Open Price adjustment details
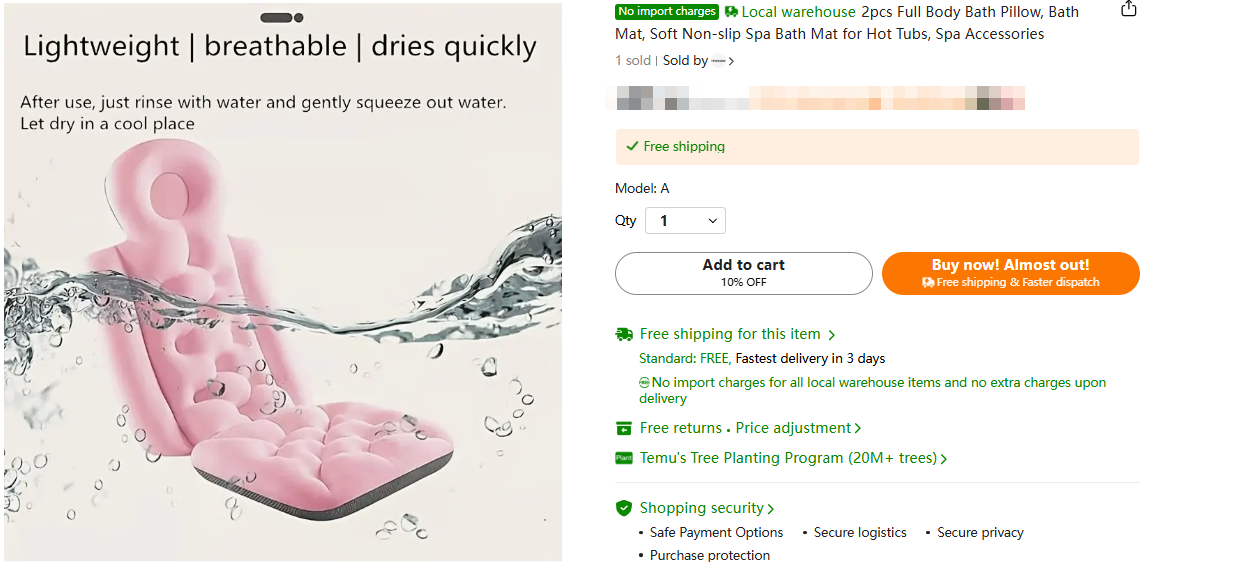The height and width of the screenshot is (576, 1245). pos(794,428)
